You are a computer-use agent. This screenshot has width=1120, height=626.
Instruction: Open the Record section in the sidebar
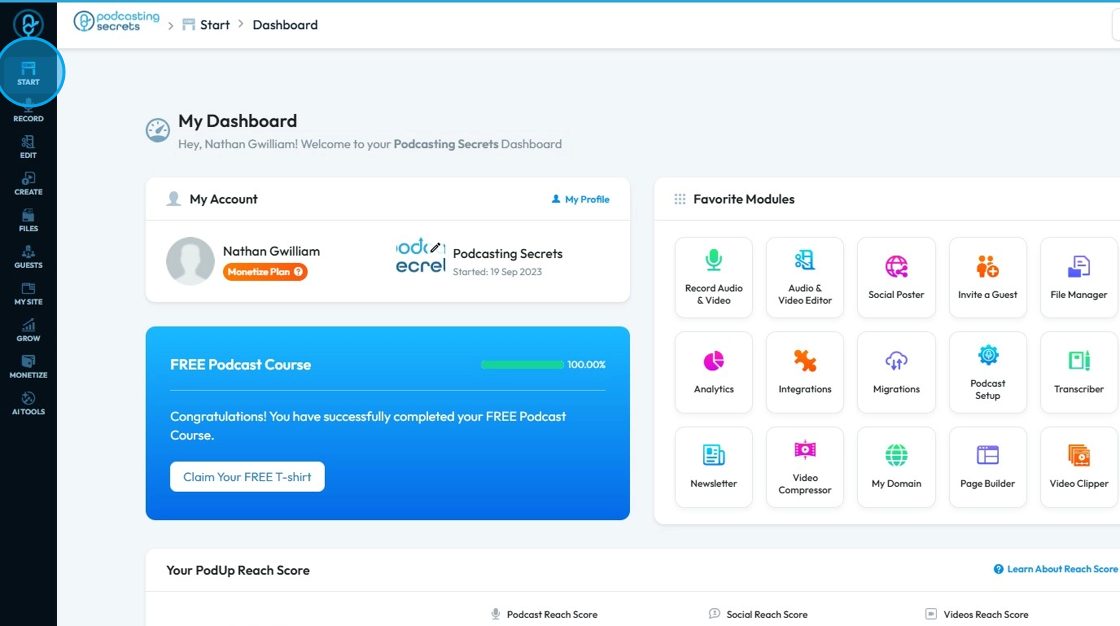[x=29, y=111]
